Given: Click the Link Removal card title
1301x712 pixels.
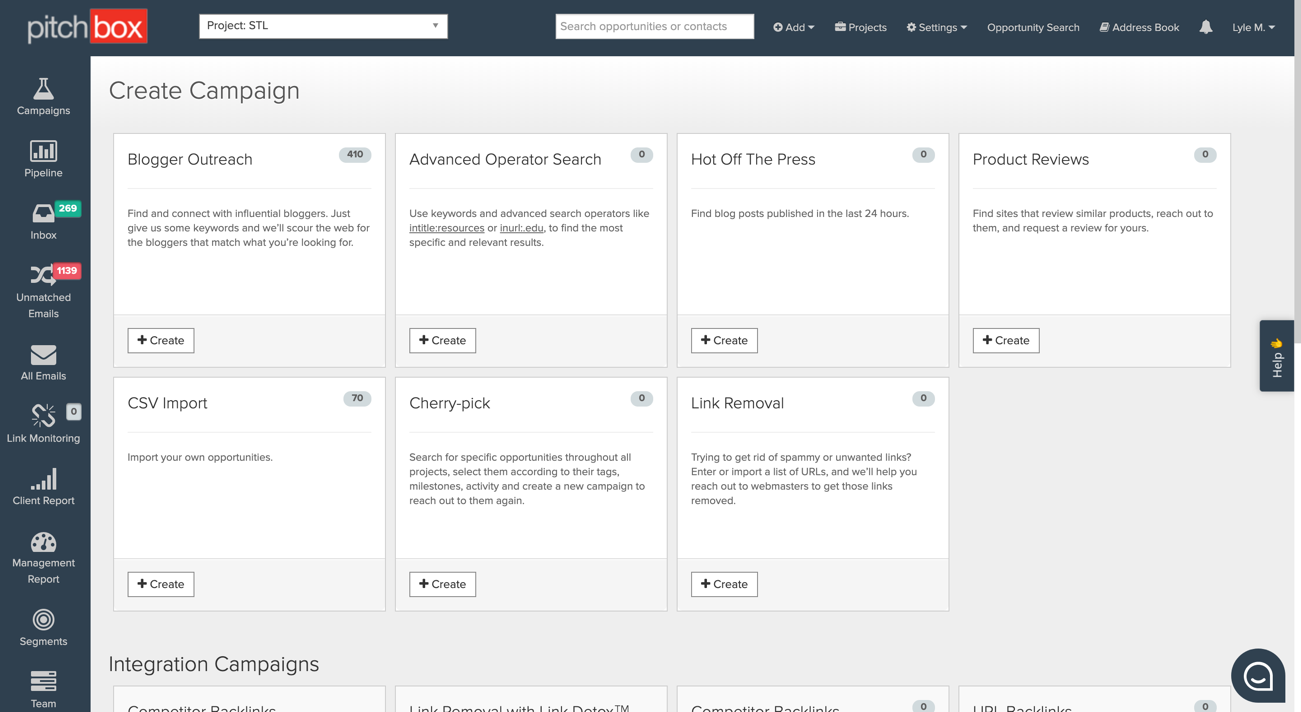Looking at the screenshot, I should click(x=737, y=403).
